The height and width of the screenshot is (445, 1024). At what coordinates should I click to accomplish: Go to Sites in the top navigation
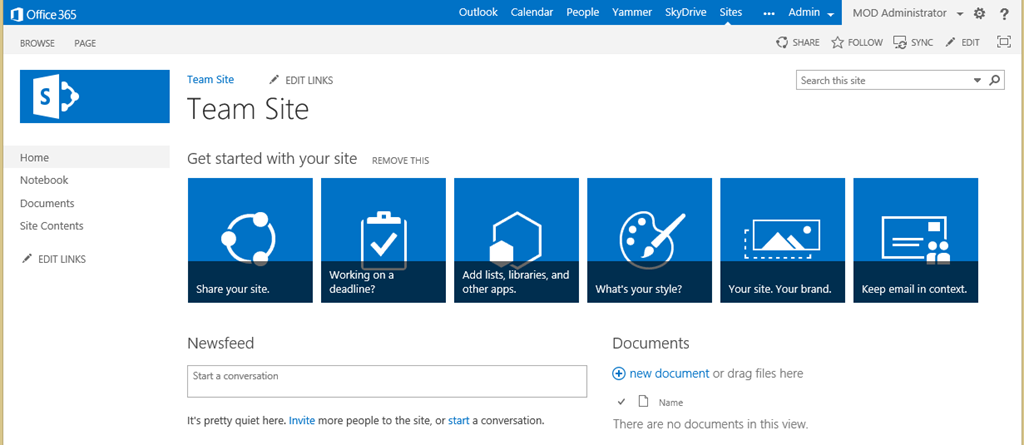731,12
